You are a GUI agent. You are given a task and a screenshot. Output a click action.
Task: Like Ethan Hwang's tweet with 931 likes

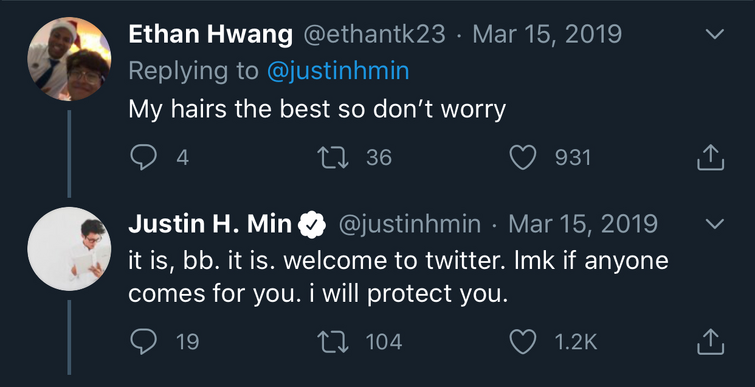click(523, 158)
